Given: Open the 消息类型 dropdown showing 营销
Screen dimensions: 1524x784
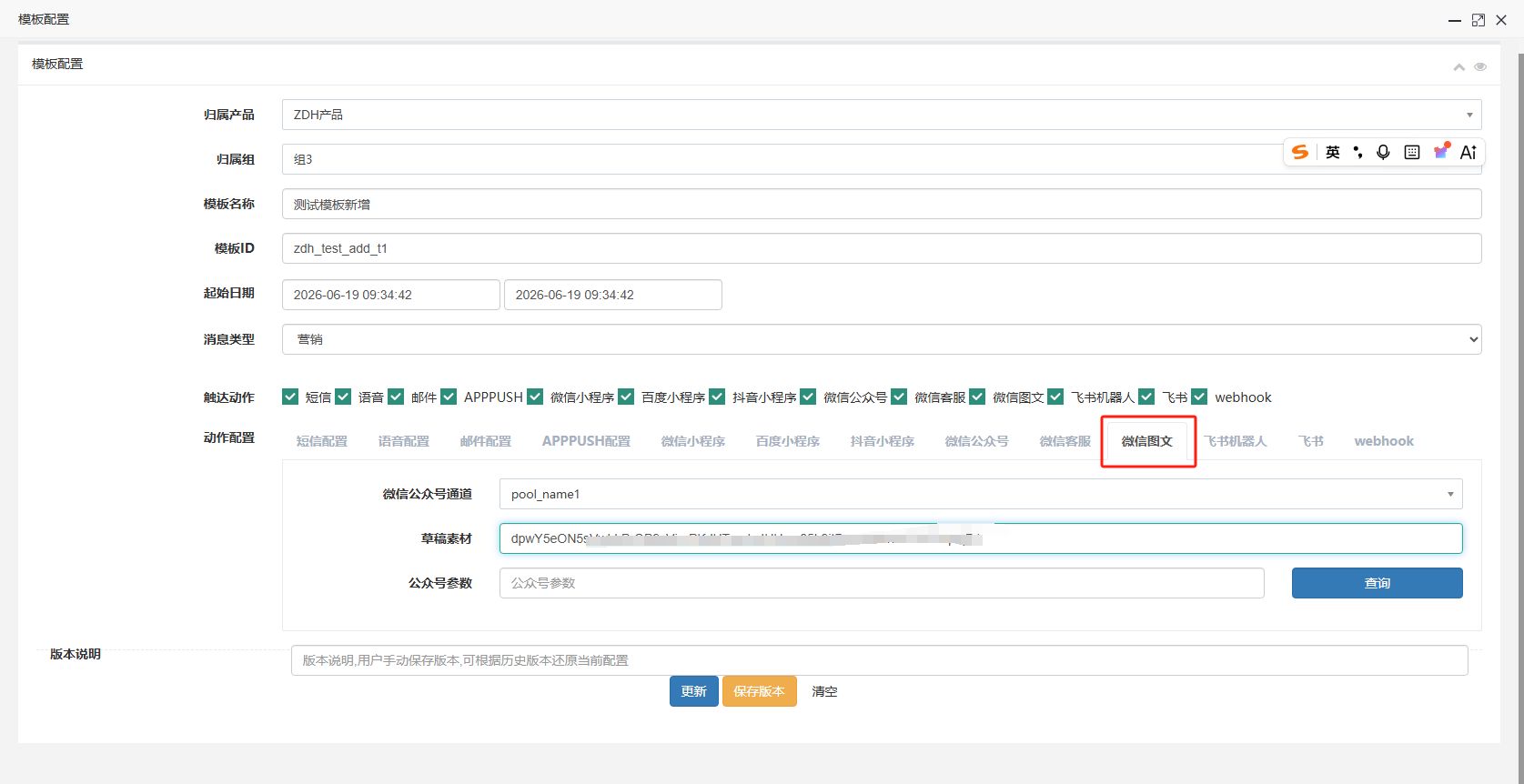Looking at the screenshot, I should (882, 339).
